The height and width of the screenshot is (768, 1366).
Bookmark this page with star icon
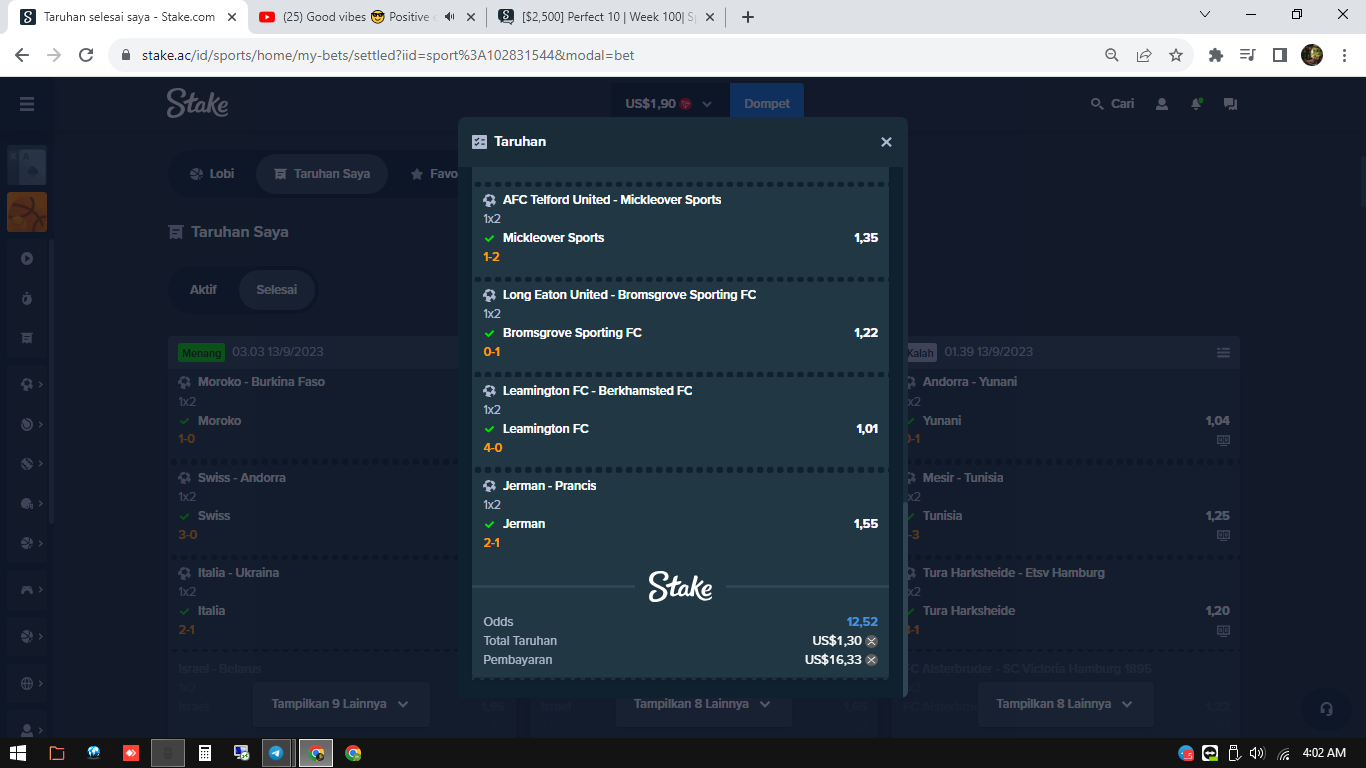click(x=1176, y=56)
